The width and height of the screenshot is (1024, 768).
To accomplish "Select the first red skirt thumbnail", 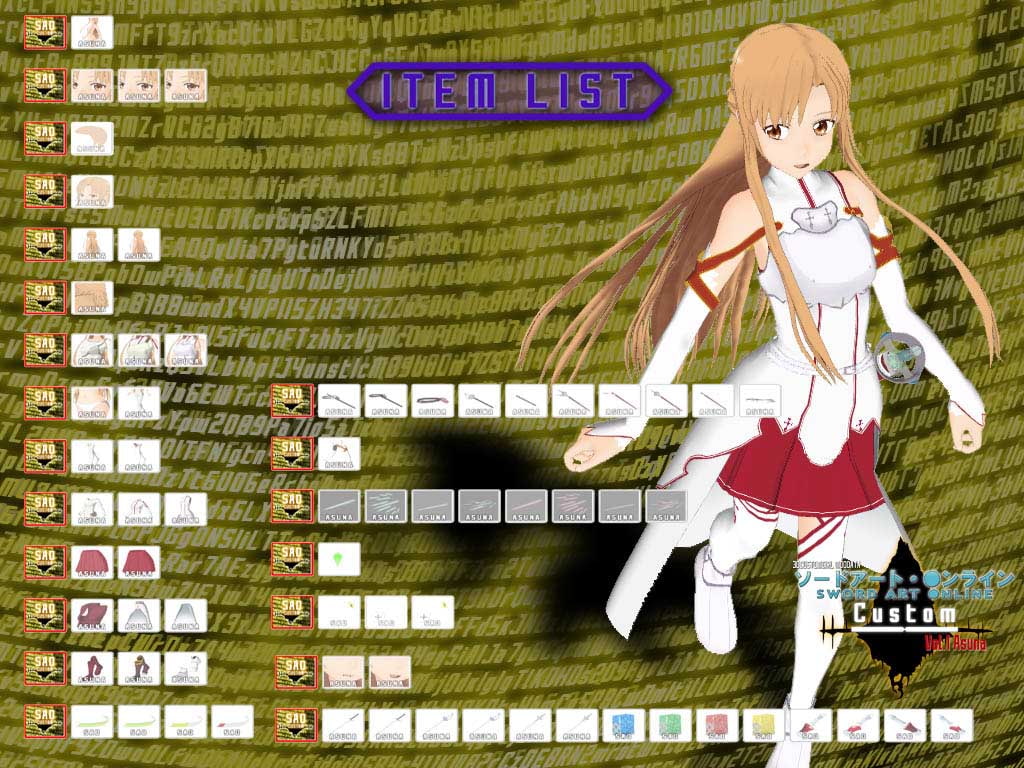I will coord(92,562).
